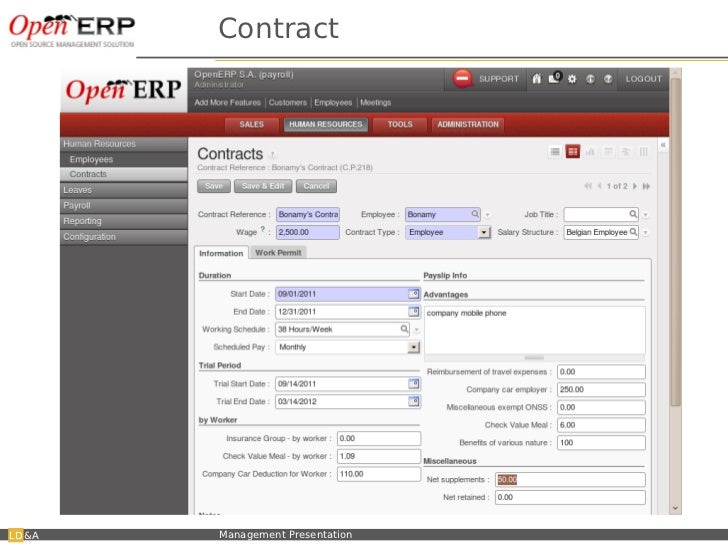The height and width of the screenshot is (546, 728).
Task: Open End Date calendar picker
Action: pos(413,311)
